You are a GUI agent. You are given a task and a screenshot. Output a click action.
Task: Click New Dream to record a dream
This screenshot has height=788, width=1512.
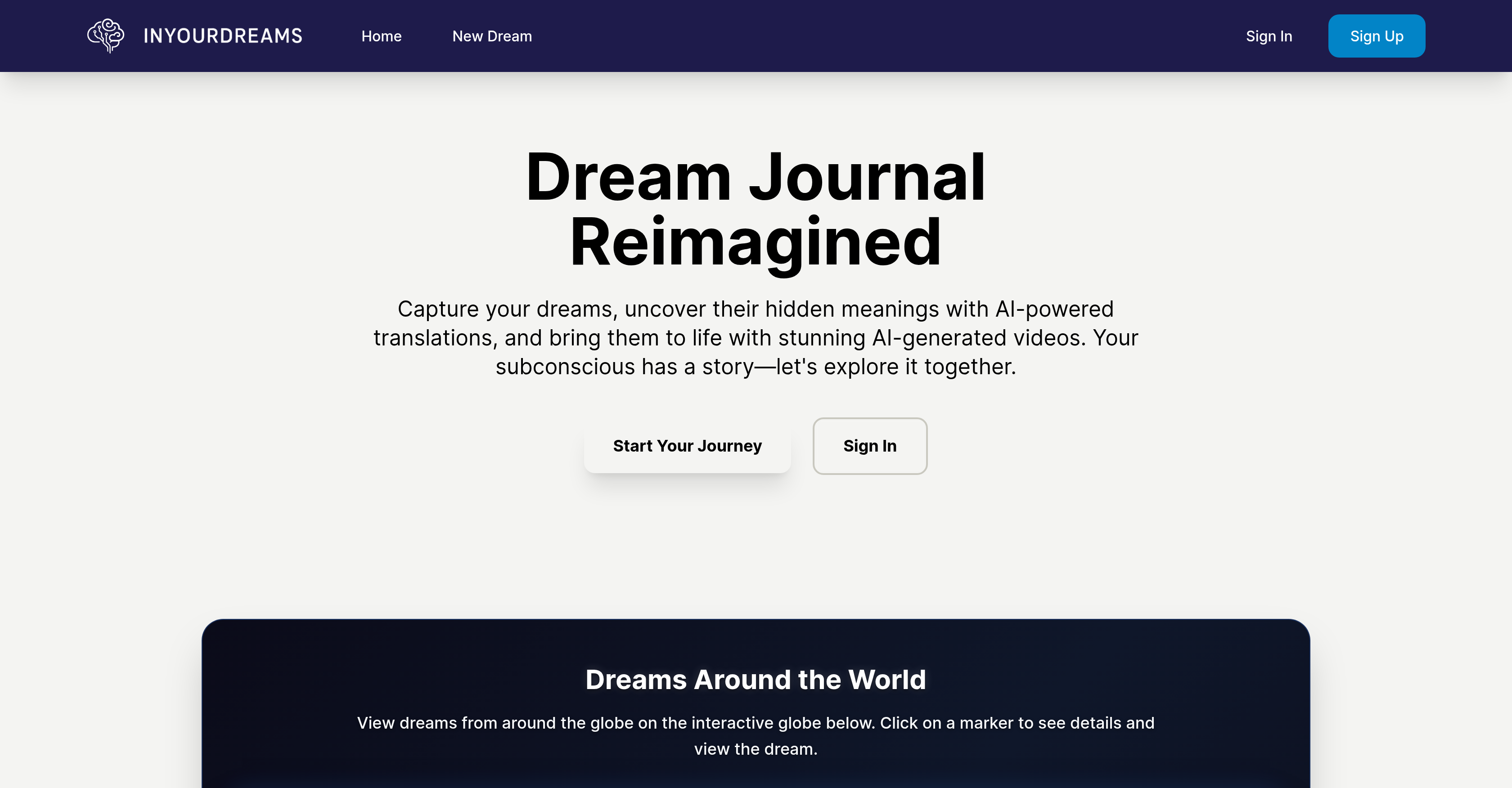492,36
